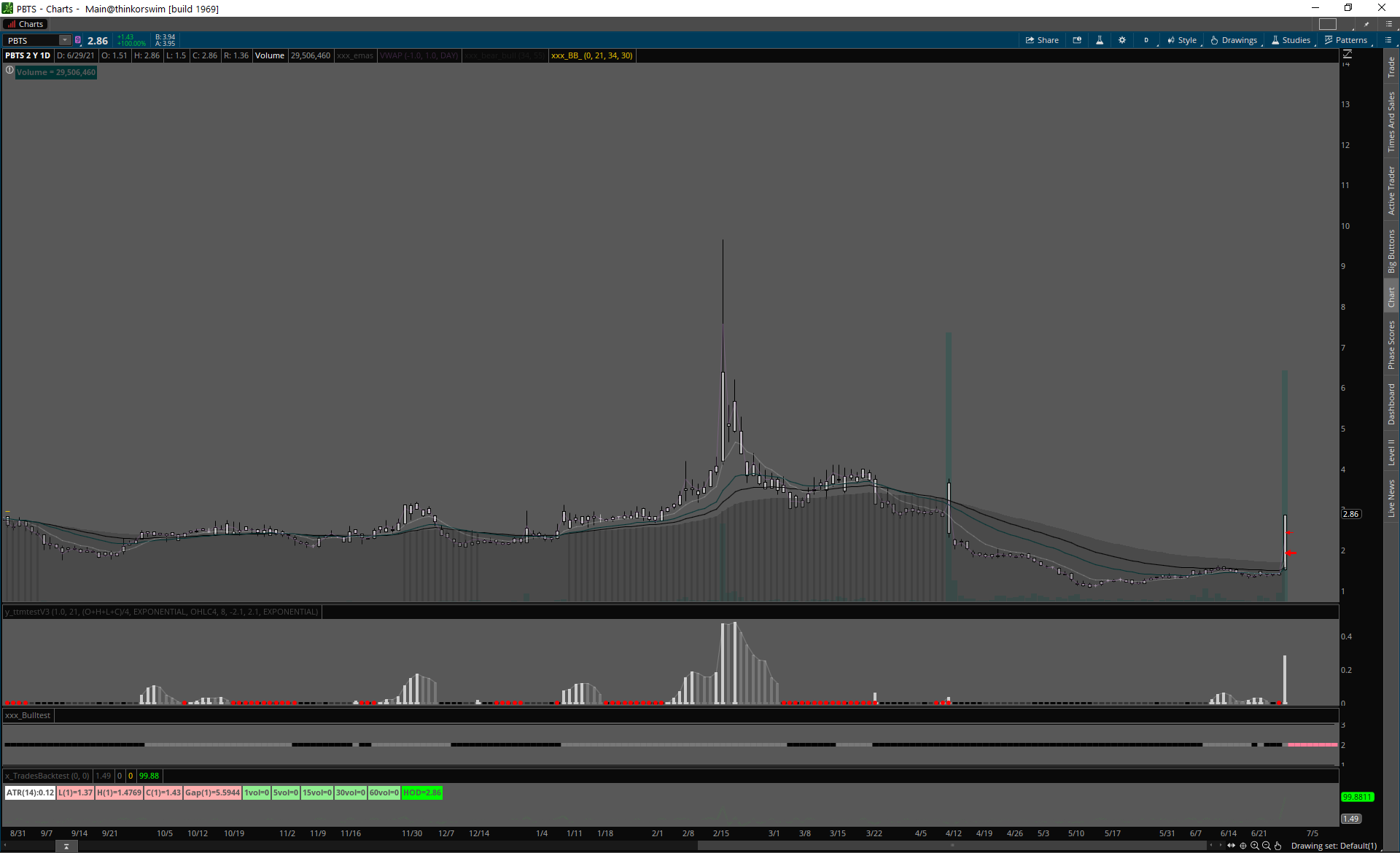1400x853 pixels.
Task: Expand the Style dropdown menu
Action: [1182, 40]
